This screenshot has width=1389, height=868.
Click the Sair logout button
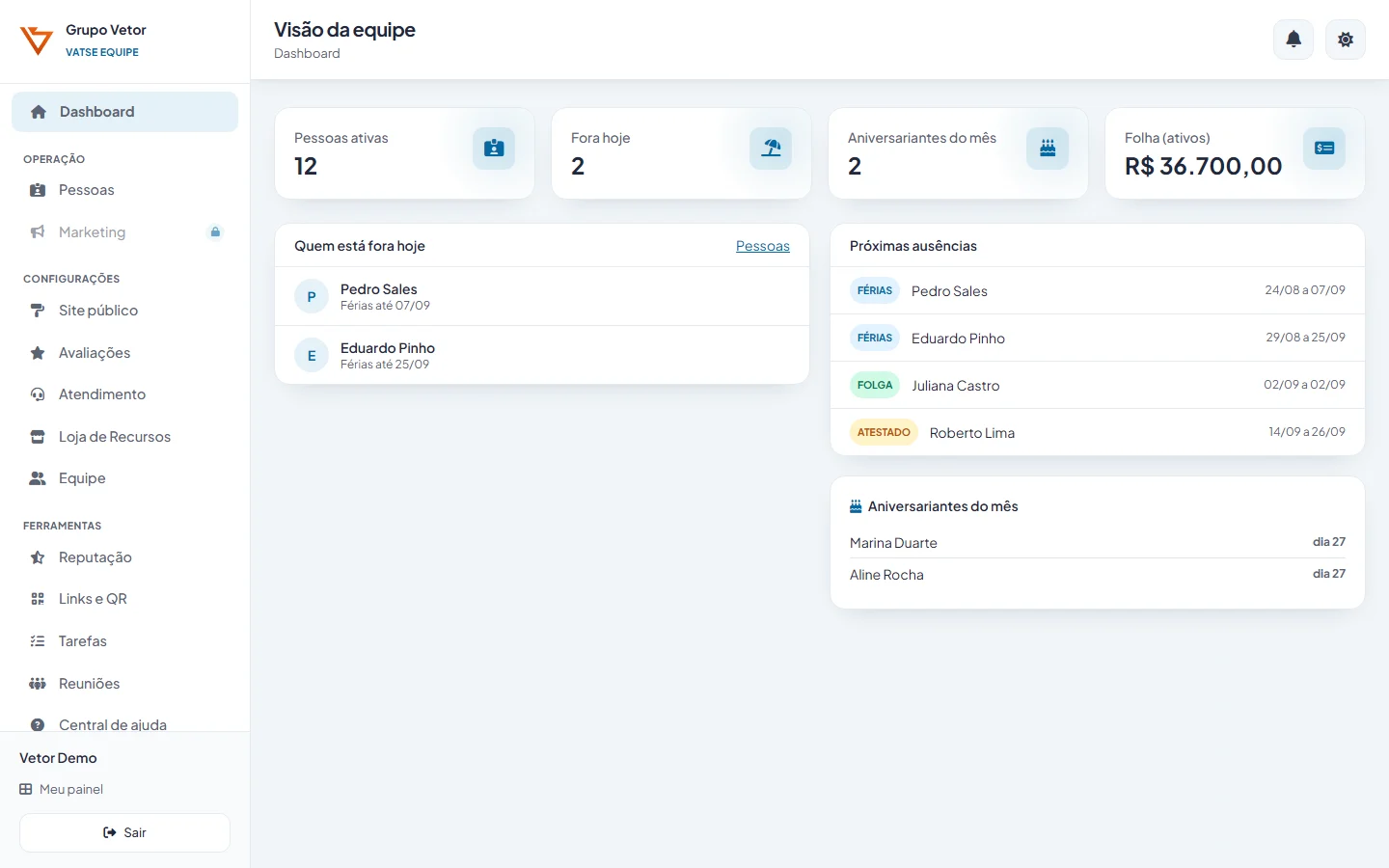[x=124, y=832]
